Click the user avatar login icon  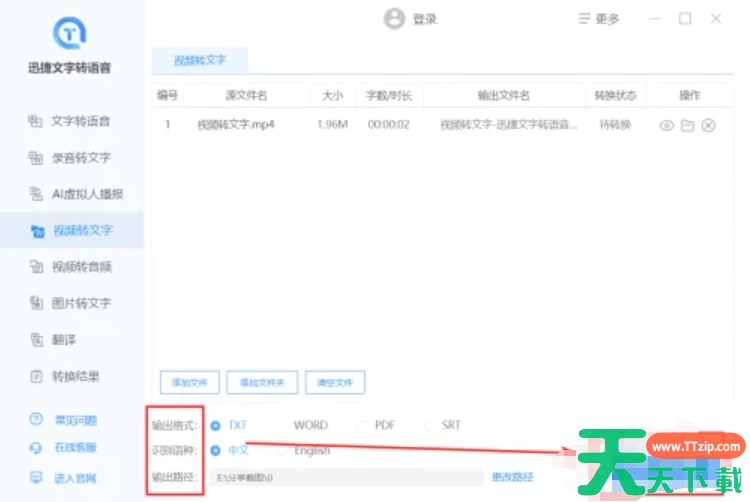click(x=394, y=19)
